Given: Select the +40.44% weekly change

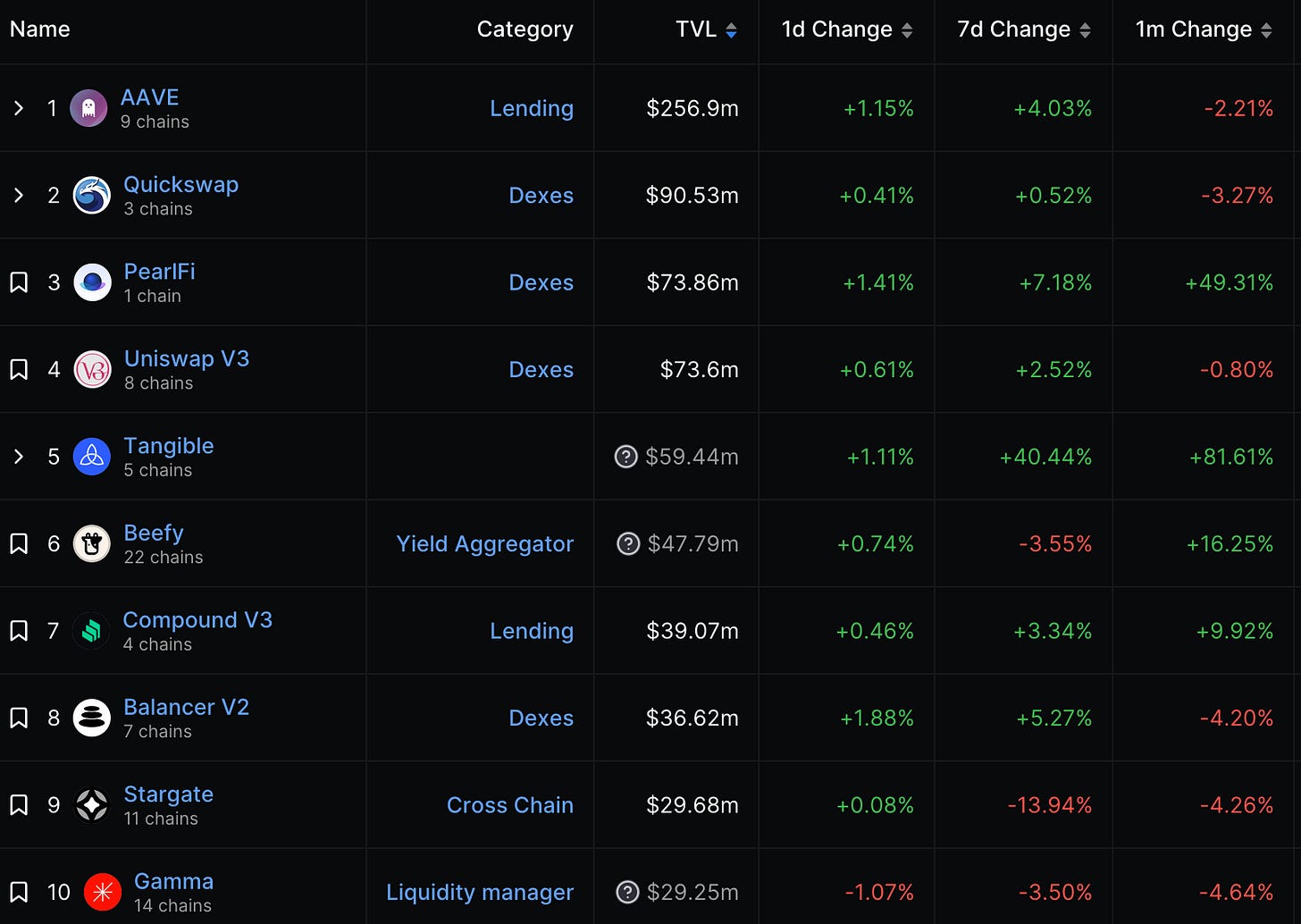Looking at the screenshot, I should point(1045,457).
